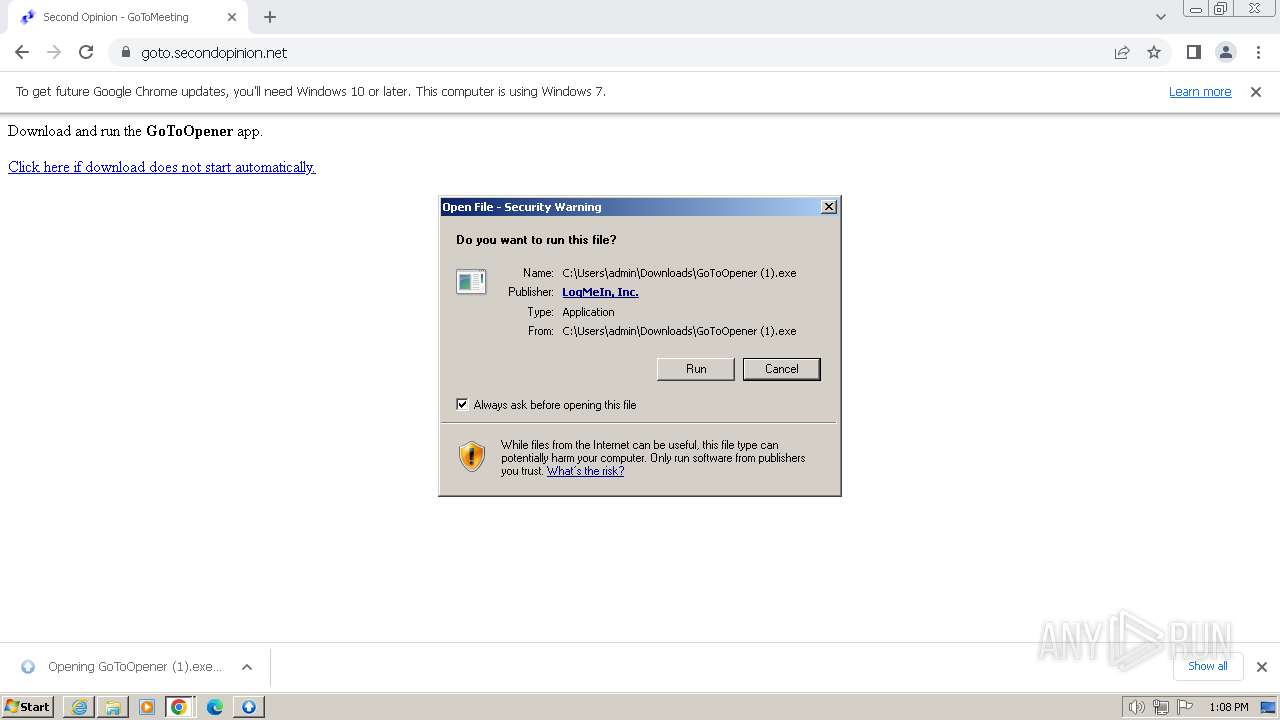Expand the GoToOpener download item options
The image size is (1280, 720).
[247, 667]
